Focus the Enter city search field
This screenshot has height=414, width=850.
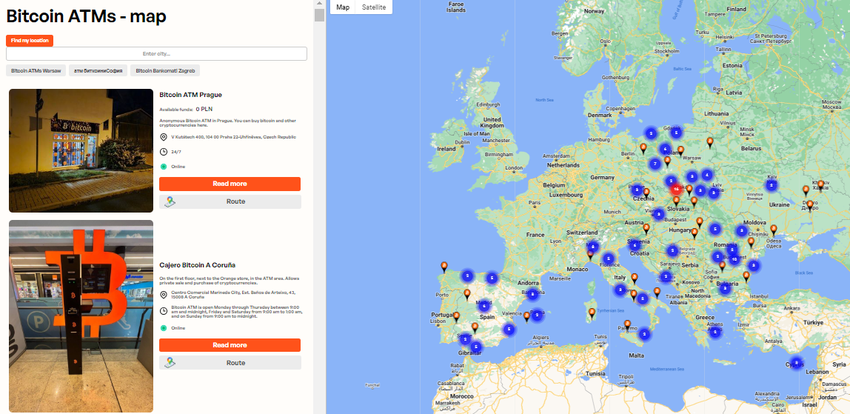(x=156, y=53)
